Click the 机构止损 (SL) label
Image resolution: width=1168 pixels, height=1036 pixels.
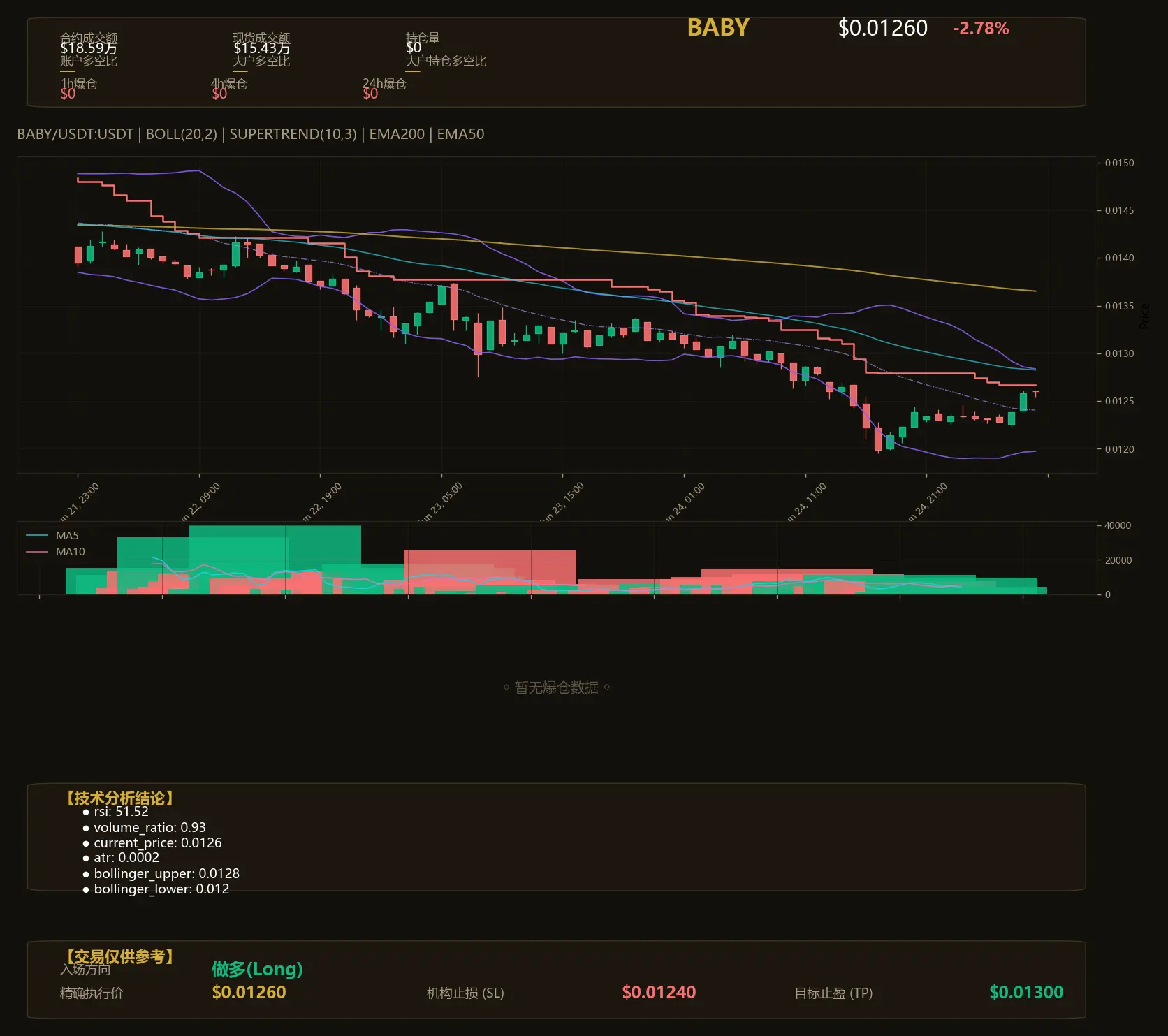point(465,993)
